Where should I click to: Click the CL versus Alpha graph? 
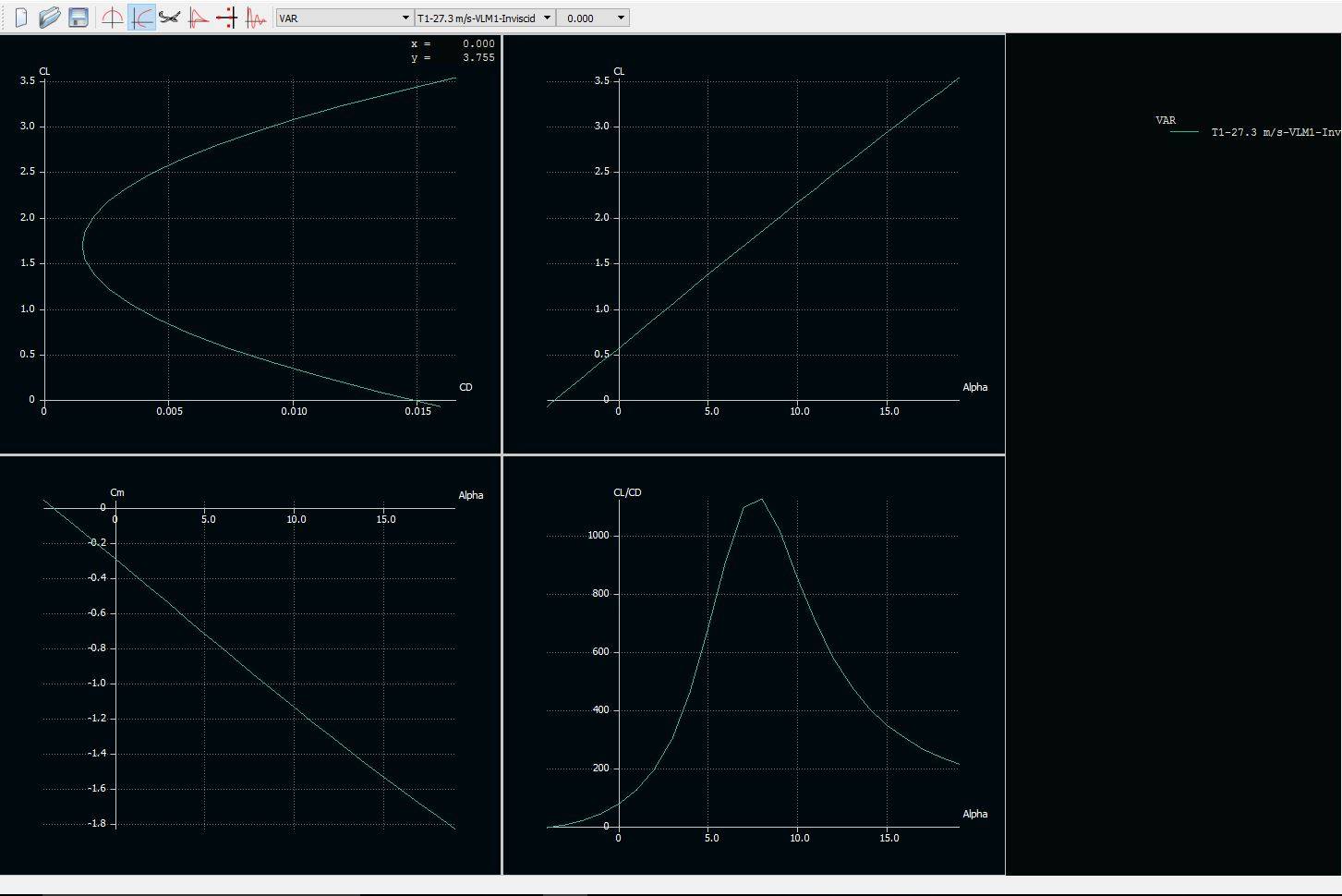pyautogui.click(x=753, y=240)
